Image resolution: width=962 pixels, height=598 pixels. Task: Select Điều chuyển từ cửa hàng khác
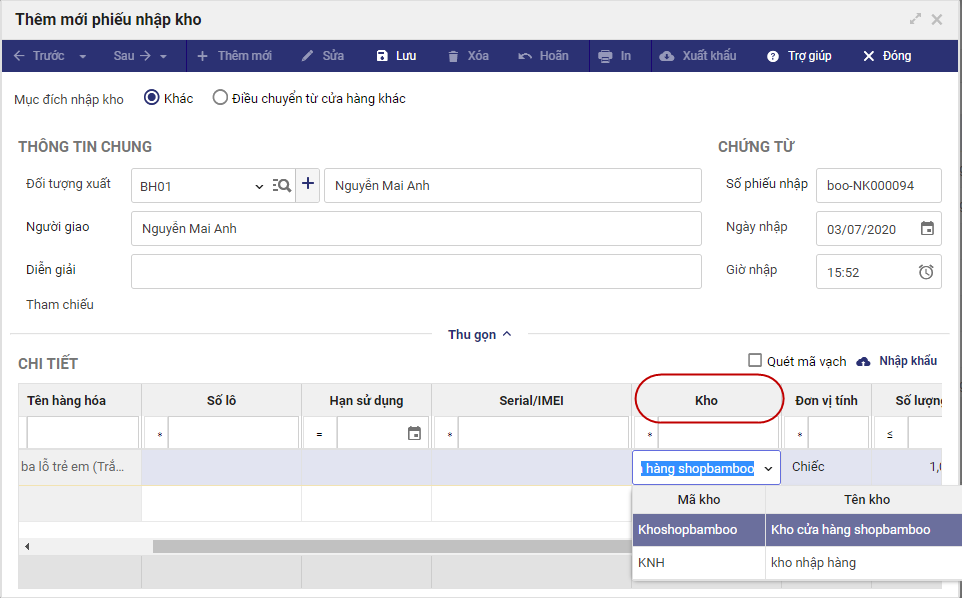point(220,98)
